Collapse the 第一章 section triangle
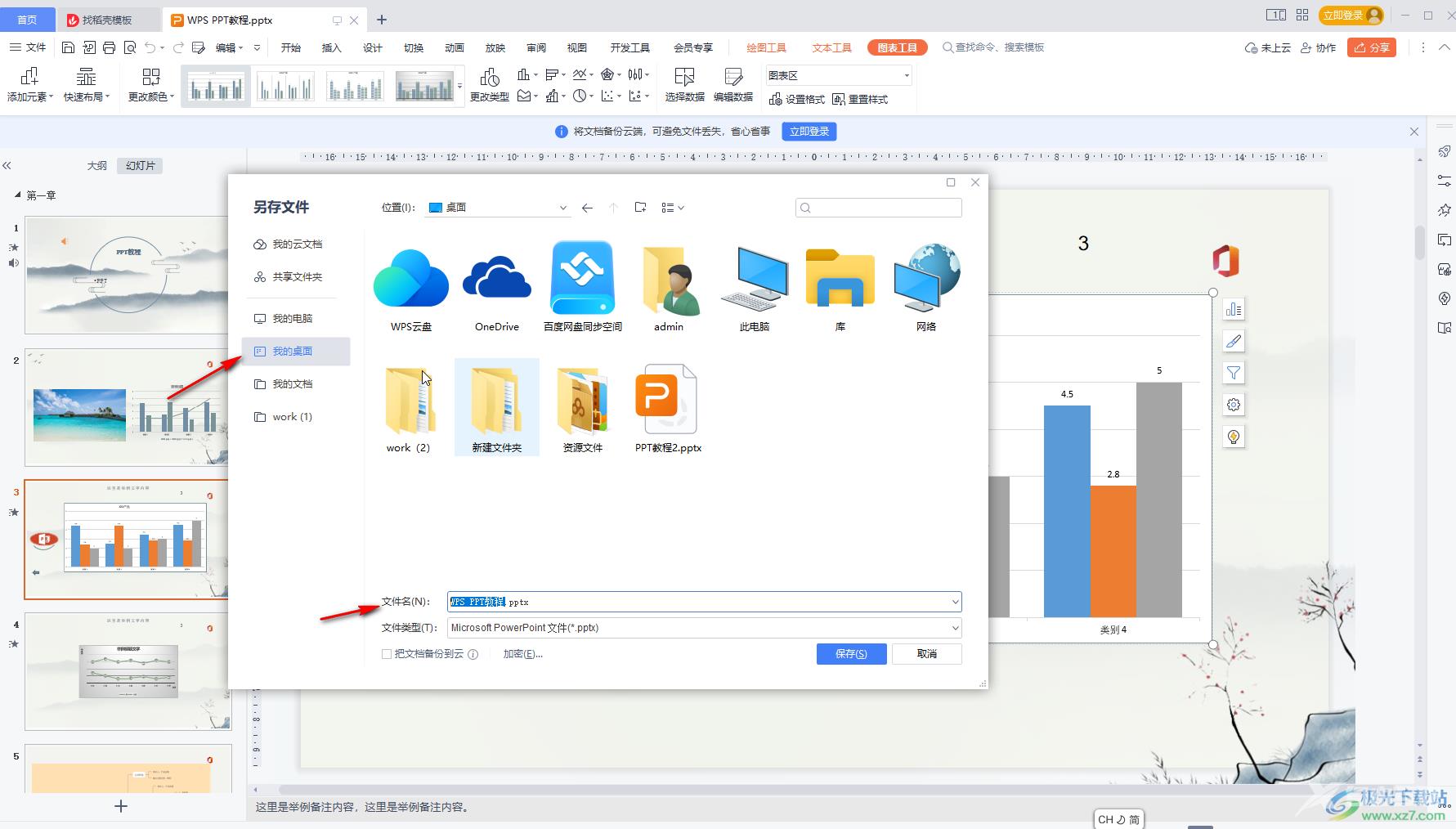The image size is (1456, 829). 18,195
